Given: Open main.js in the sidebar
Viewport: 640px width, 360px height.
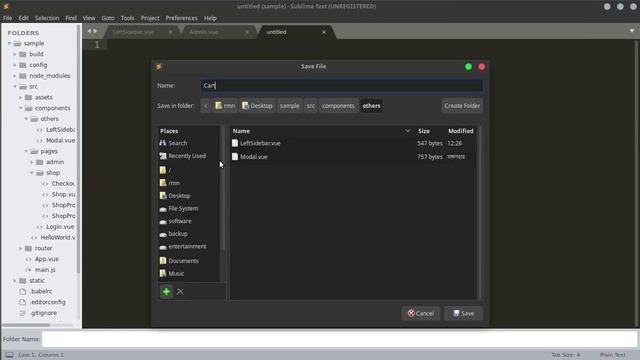Looking at the screenshot, I should click(x=45, y=270).
